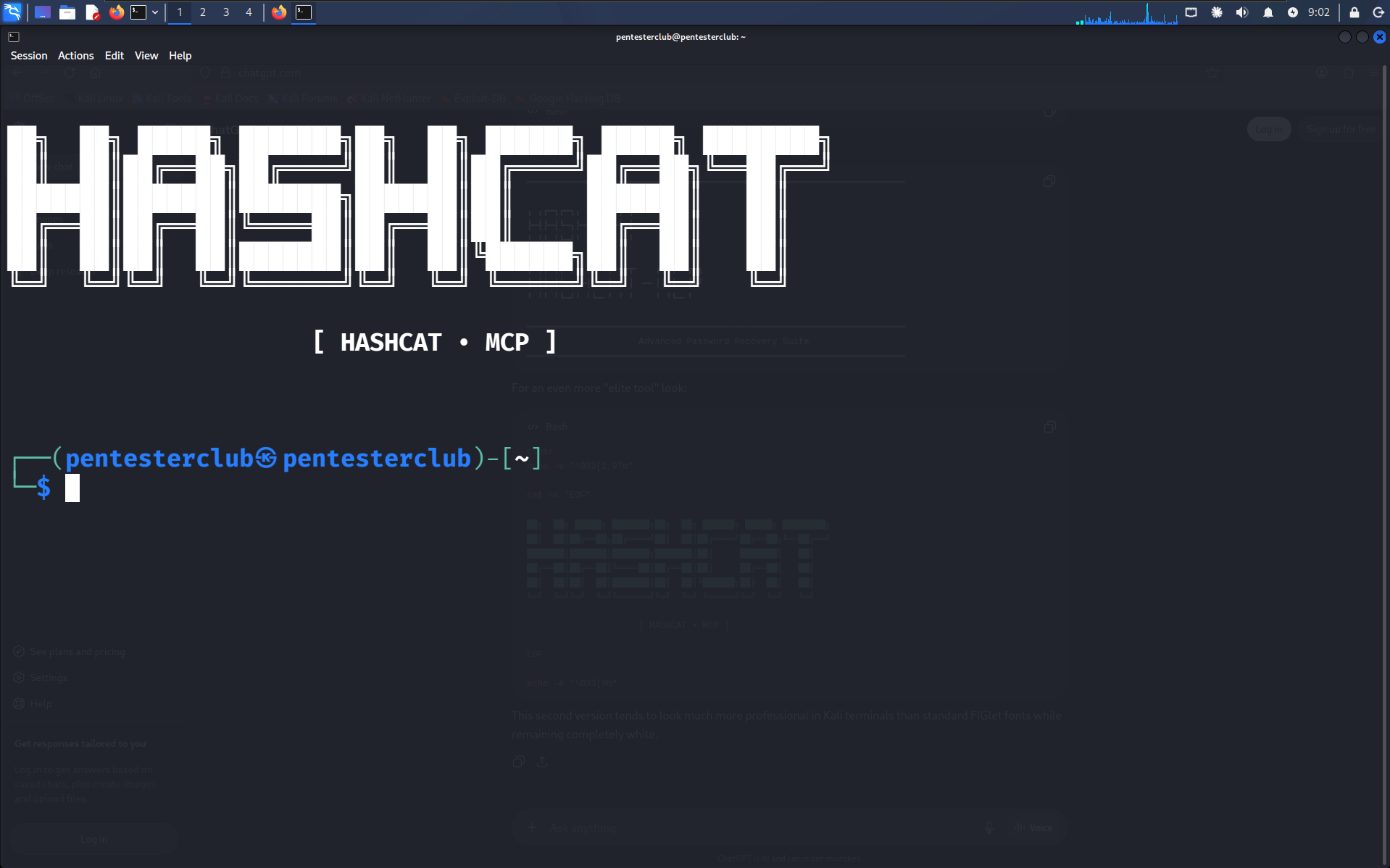Click the '[ HASHCAT • MCP ]' banner text
This screenshot has width=1390, height=868.
click(435, 342)
